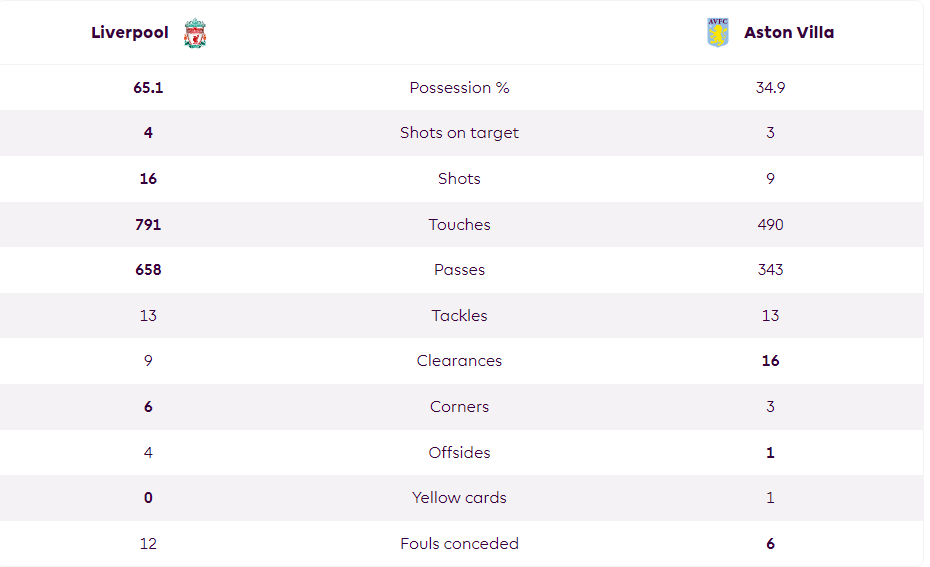Select the Yellow cards stat label

coord(459,498)
